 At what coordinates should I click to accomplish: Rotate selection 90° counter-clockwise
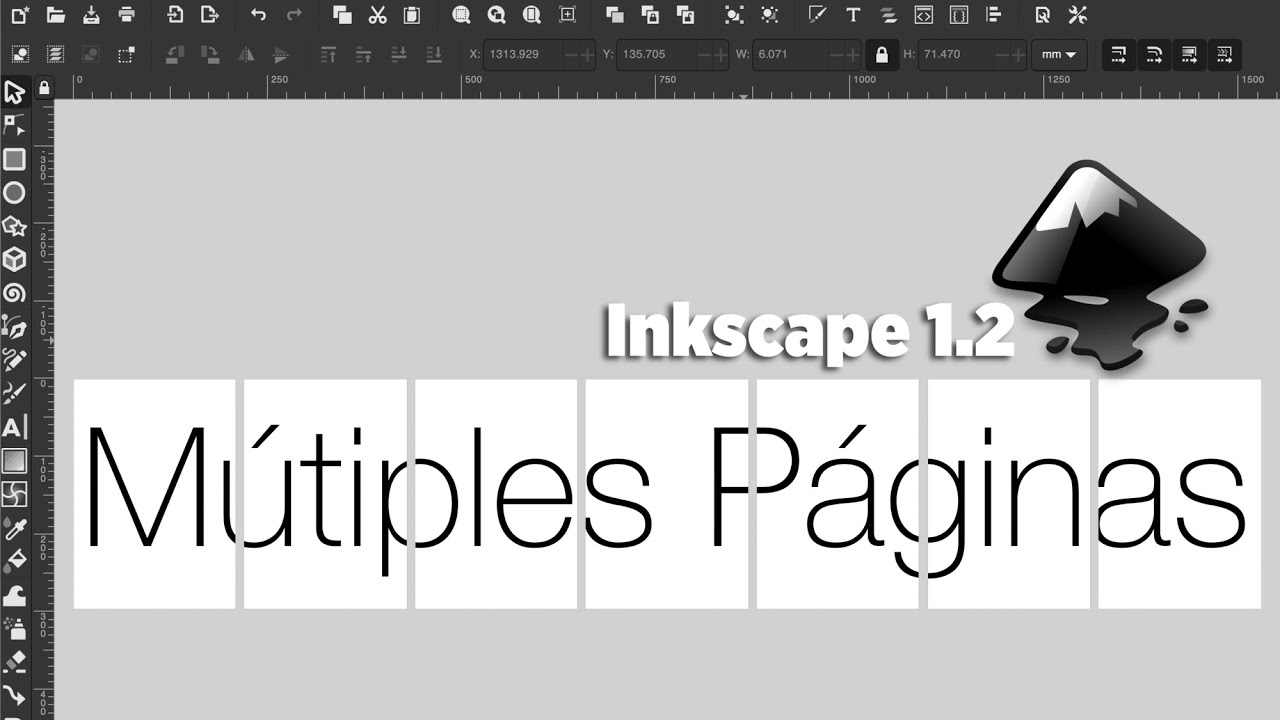(x=175, y=54)
